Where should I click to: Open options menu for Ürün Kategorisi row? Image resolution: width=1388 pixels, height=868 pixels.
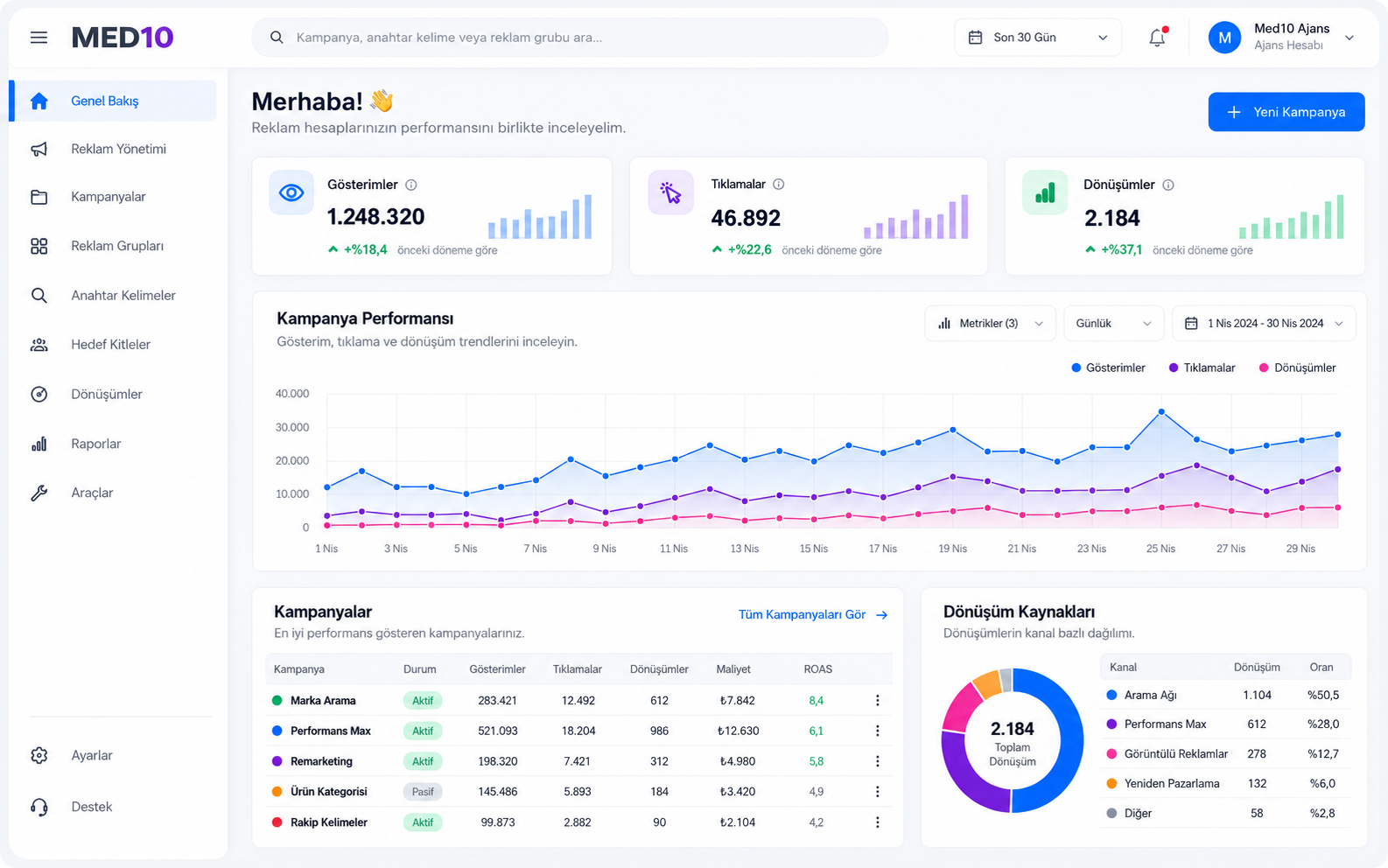(x=877, y=791)
